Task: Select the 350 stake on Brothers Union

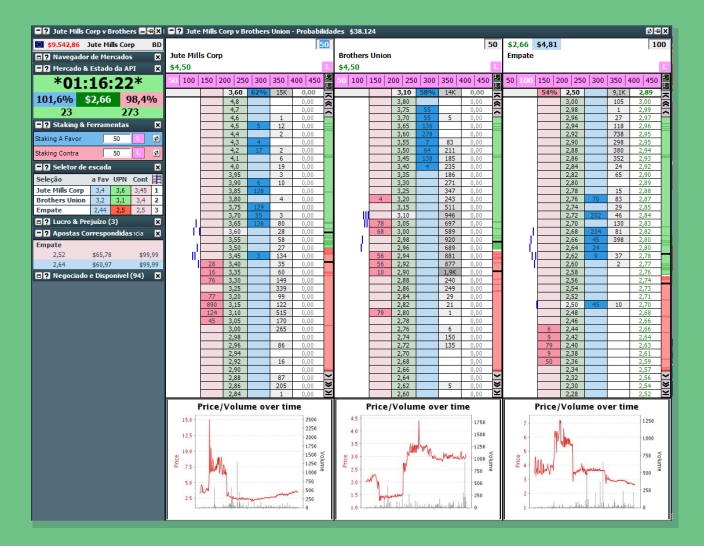Action: [x=447, y=80]
